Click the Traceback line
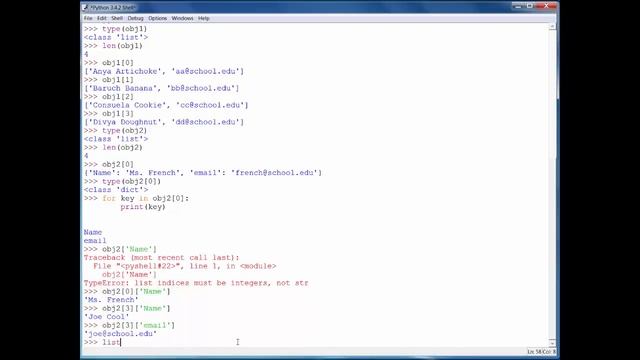Image resolution: width=640 pixels, height=360 pixels. [x=161, y=258]
